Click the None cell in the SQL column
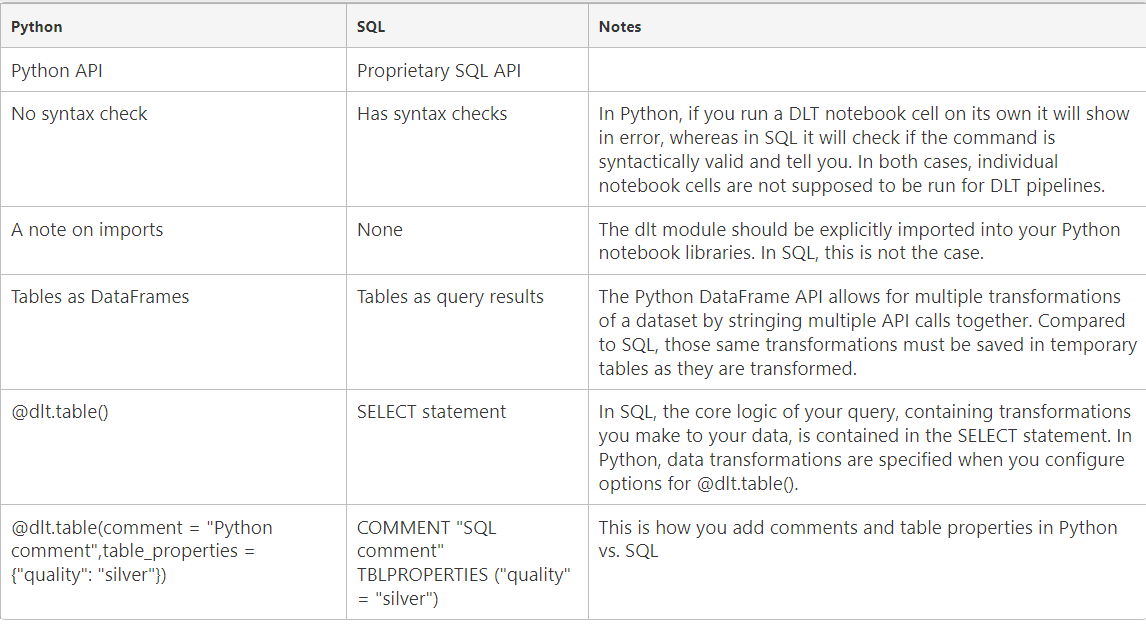The image size is (1146, 626). point(467,241)
